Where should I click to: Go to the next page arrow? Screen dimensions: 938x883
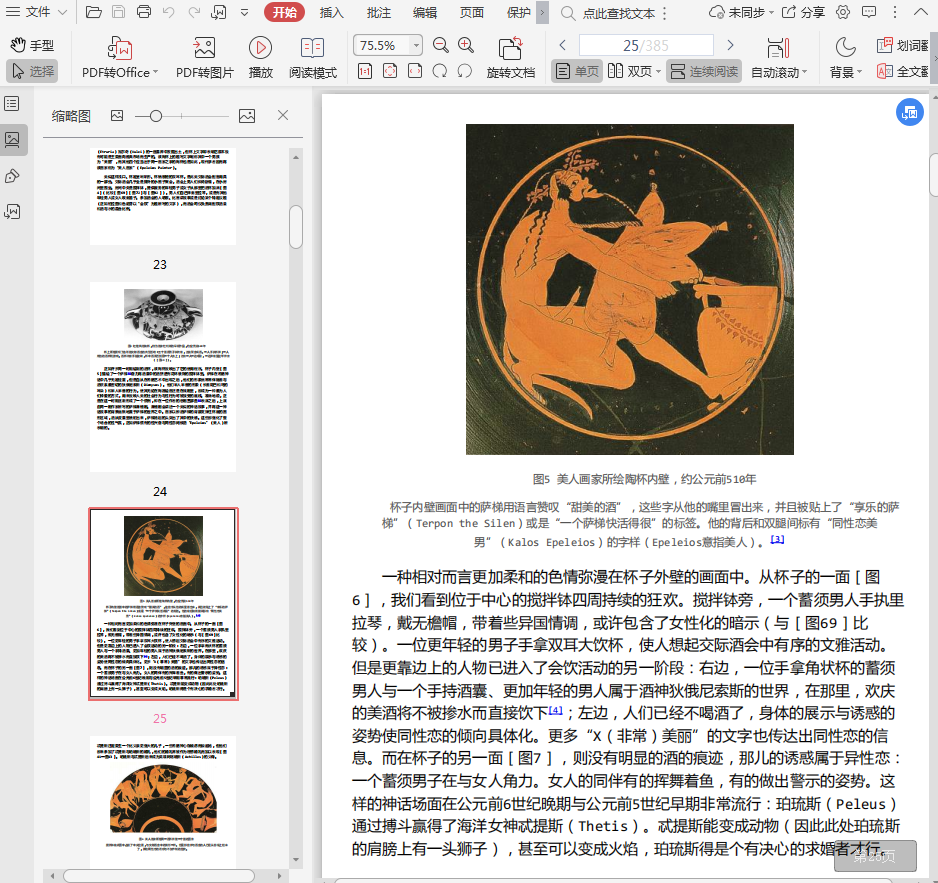(730, 45)
